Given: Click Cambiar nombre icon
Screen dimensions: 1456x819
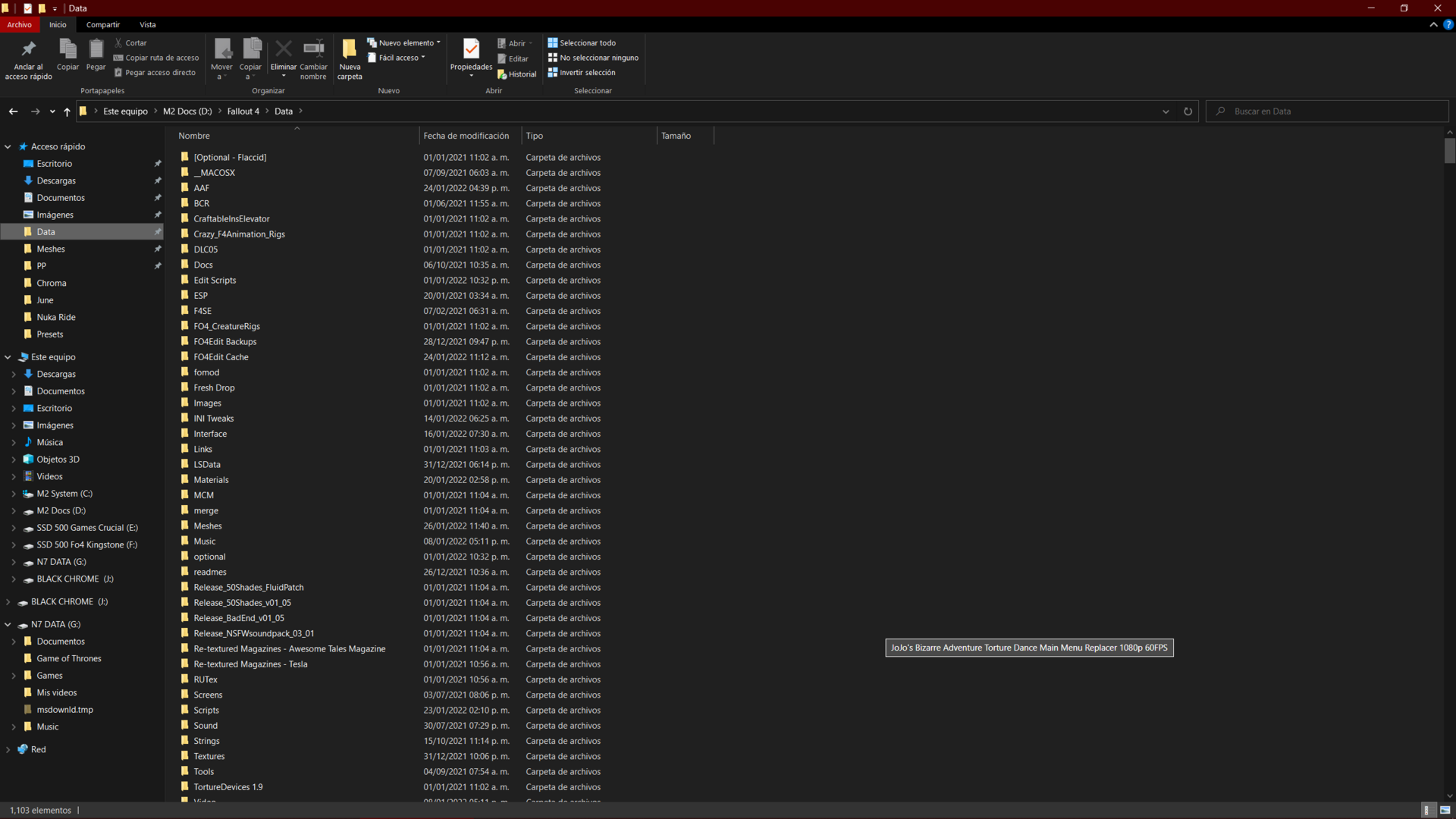Looking at the screenshot, I should tap(313, 49).
